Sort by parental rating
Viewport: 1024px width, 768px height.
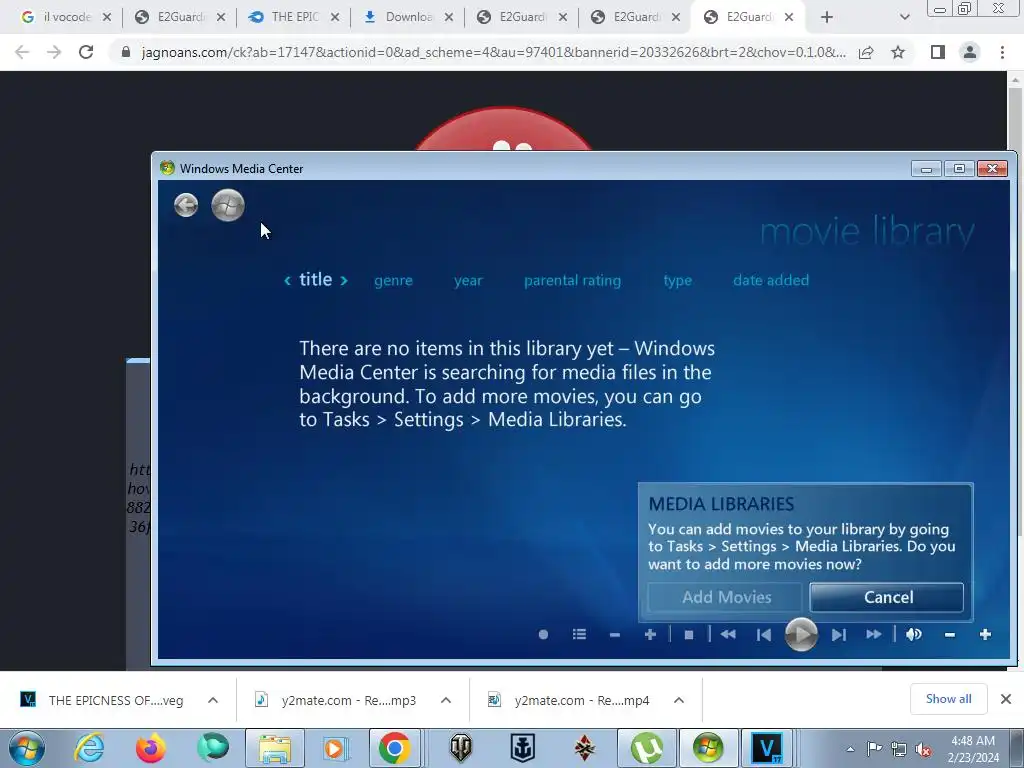click(572, 280)
